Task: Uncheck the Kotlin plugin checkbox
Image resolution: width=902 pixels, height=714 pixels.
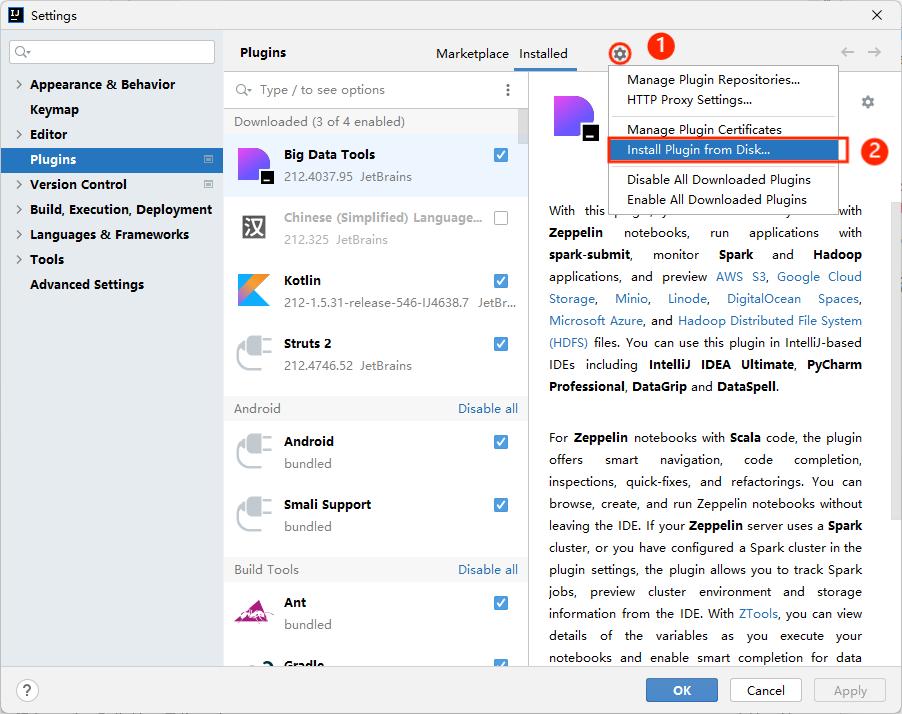Action: click(501, 281)
